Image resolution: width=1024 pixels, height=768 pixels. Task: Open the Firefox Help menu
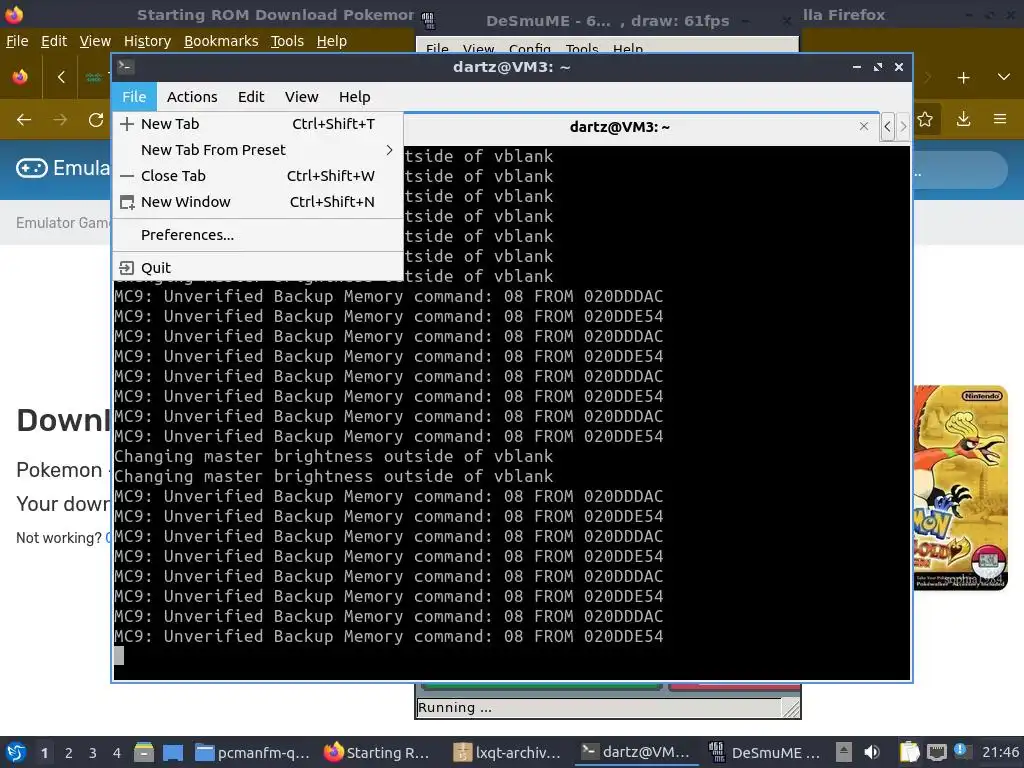pos(332,41)
